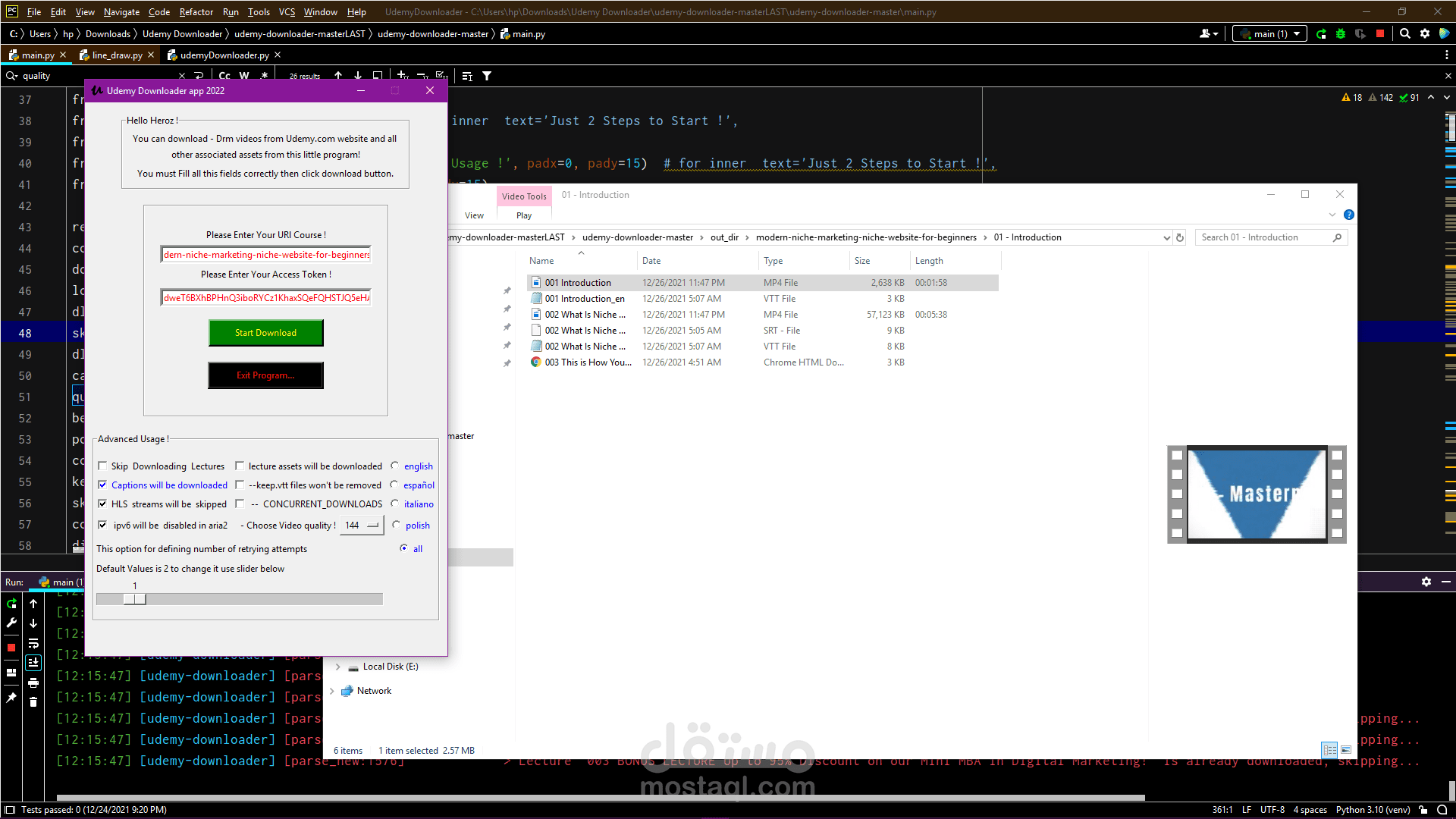
Task: Click the access token input field
Action: 265,298
